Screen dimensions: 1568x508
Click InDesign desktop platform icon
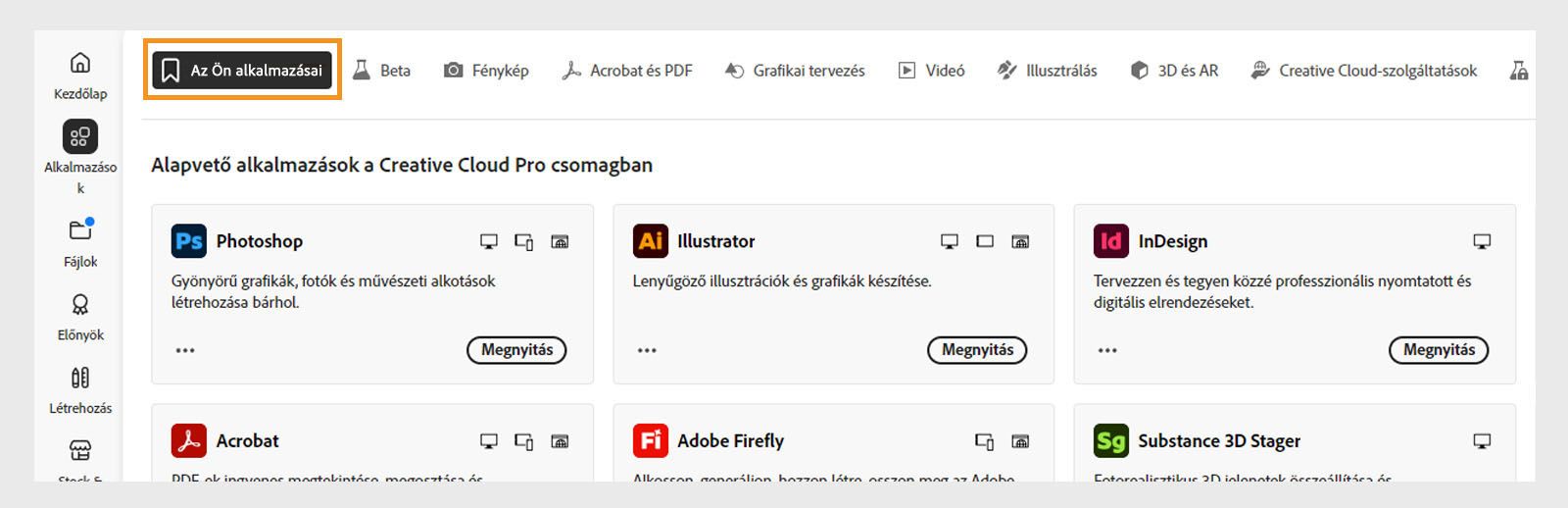point(1482,241)
